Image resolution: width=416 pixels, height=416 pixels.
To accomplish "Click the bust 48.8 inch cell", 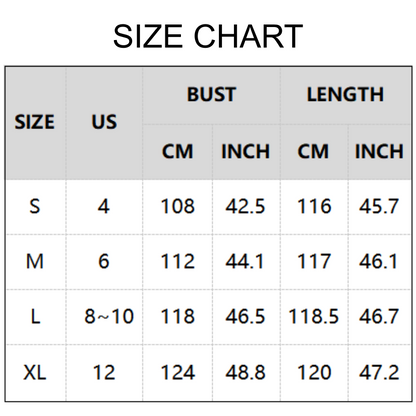I will (x=245, y=372).
